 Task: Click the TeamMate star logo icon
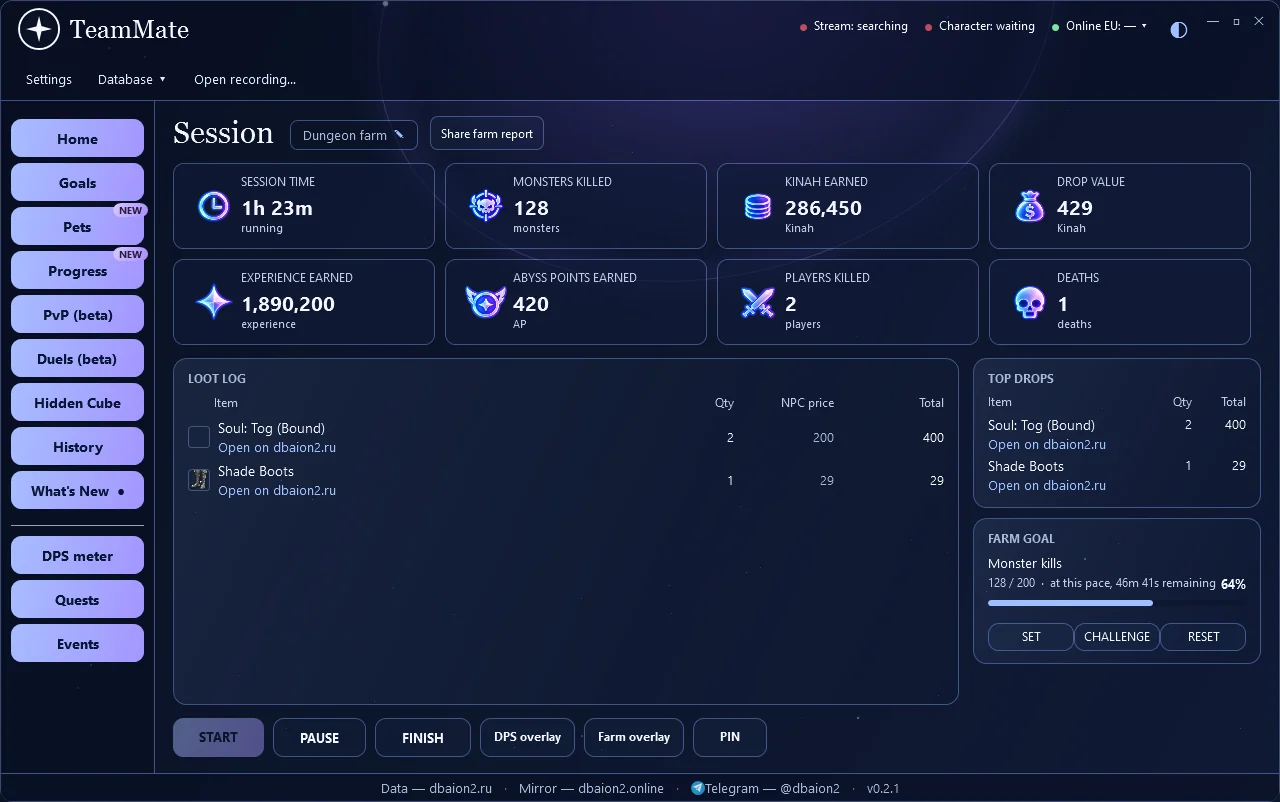(39, 30)
